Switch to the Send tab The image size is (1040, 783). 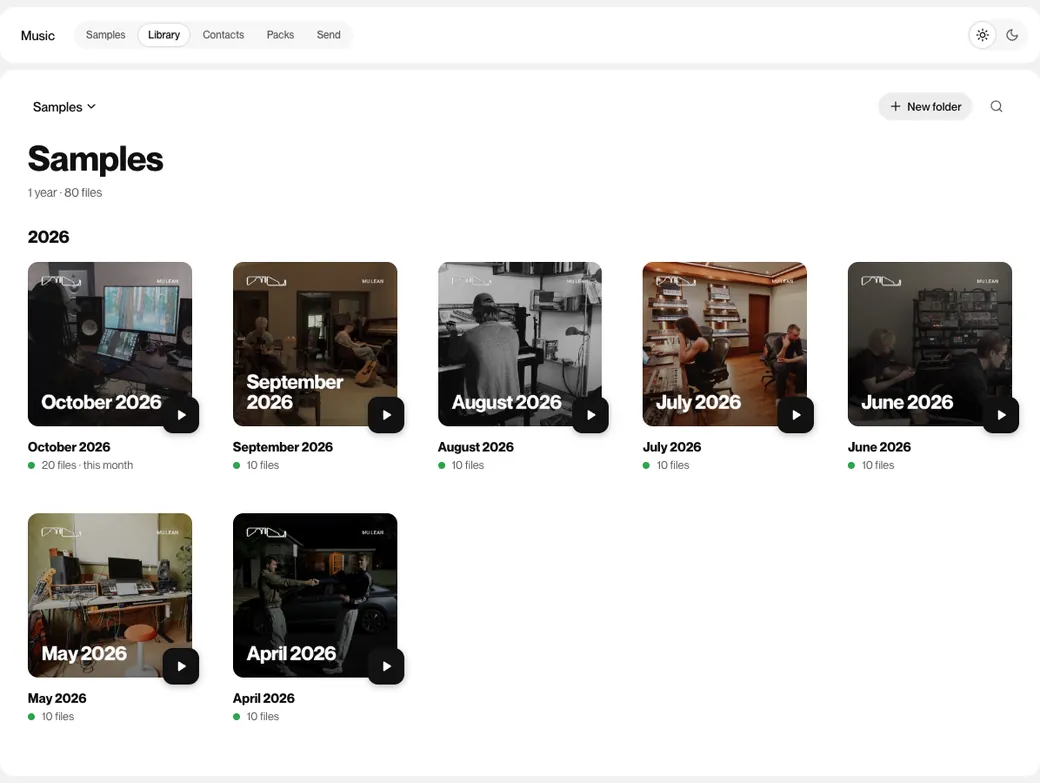[x=328, y=35]
